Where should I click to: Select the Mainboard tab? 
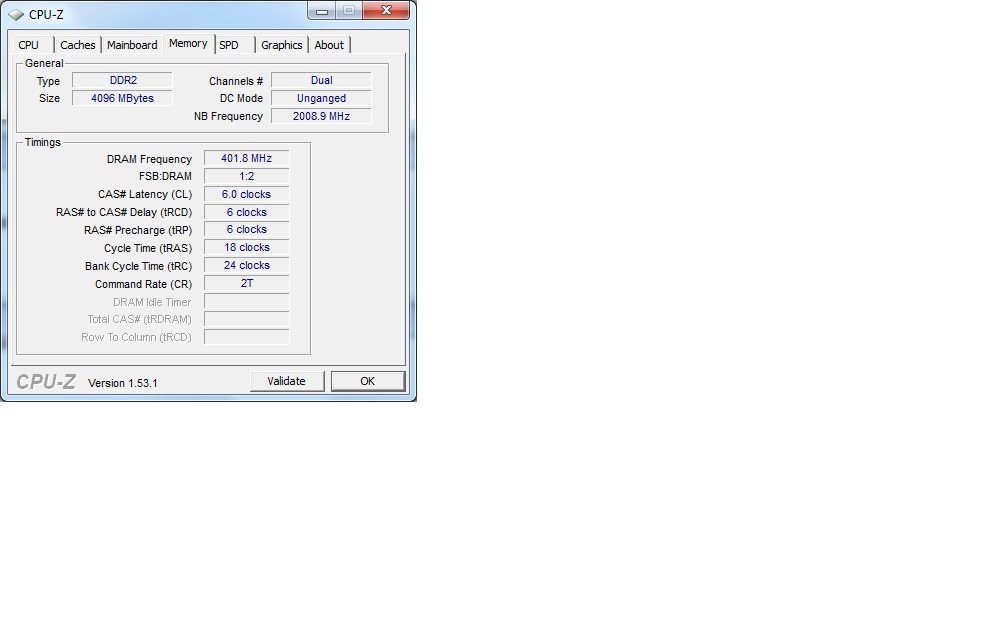tap(132, 45)
